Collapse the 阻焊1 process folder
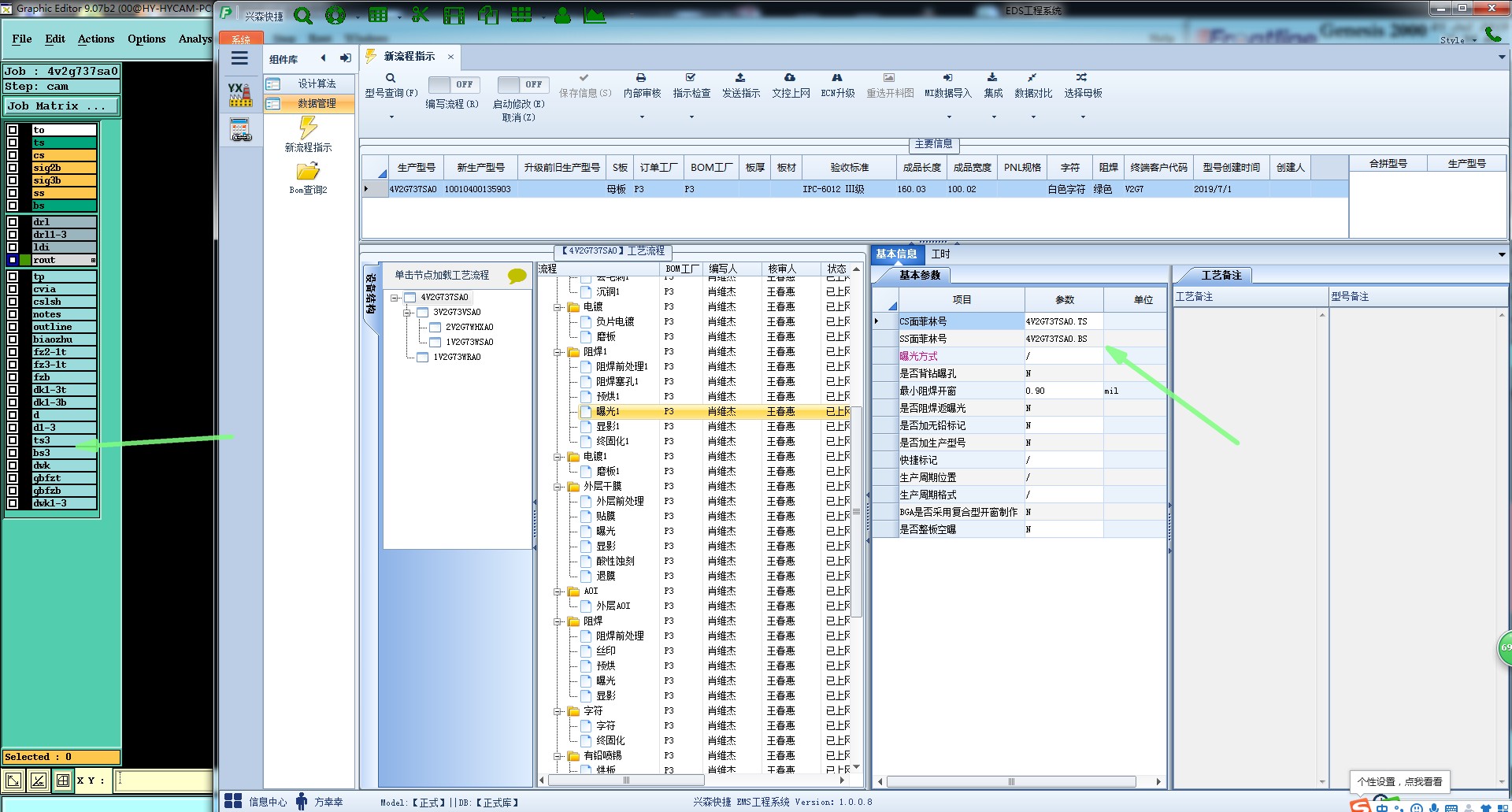 click(558, 352)
